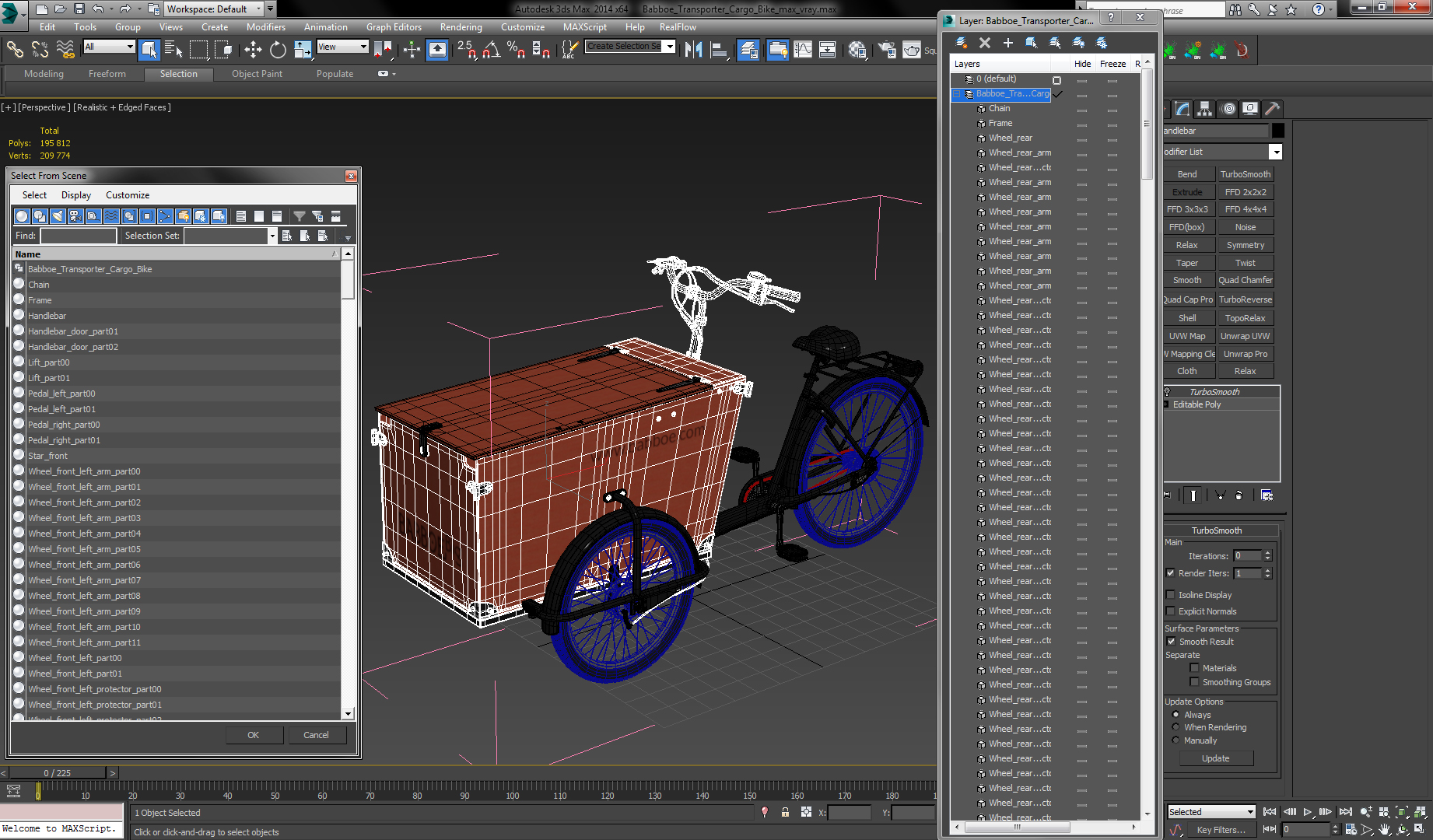The height and width of the screenshot is (840, 1433).
Task: Click Cancel in Select From Scene
Action: 316,735
